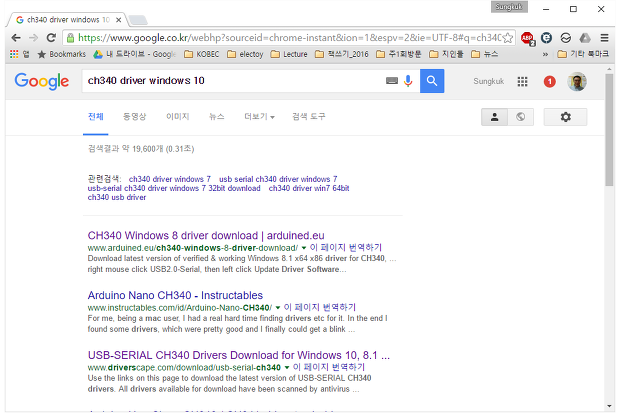Bookmark this page with the star icon

pos(508,38)
